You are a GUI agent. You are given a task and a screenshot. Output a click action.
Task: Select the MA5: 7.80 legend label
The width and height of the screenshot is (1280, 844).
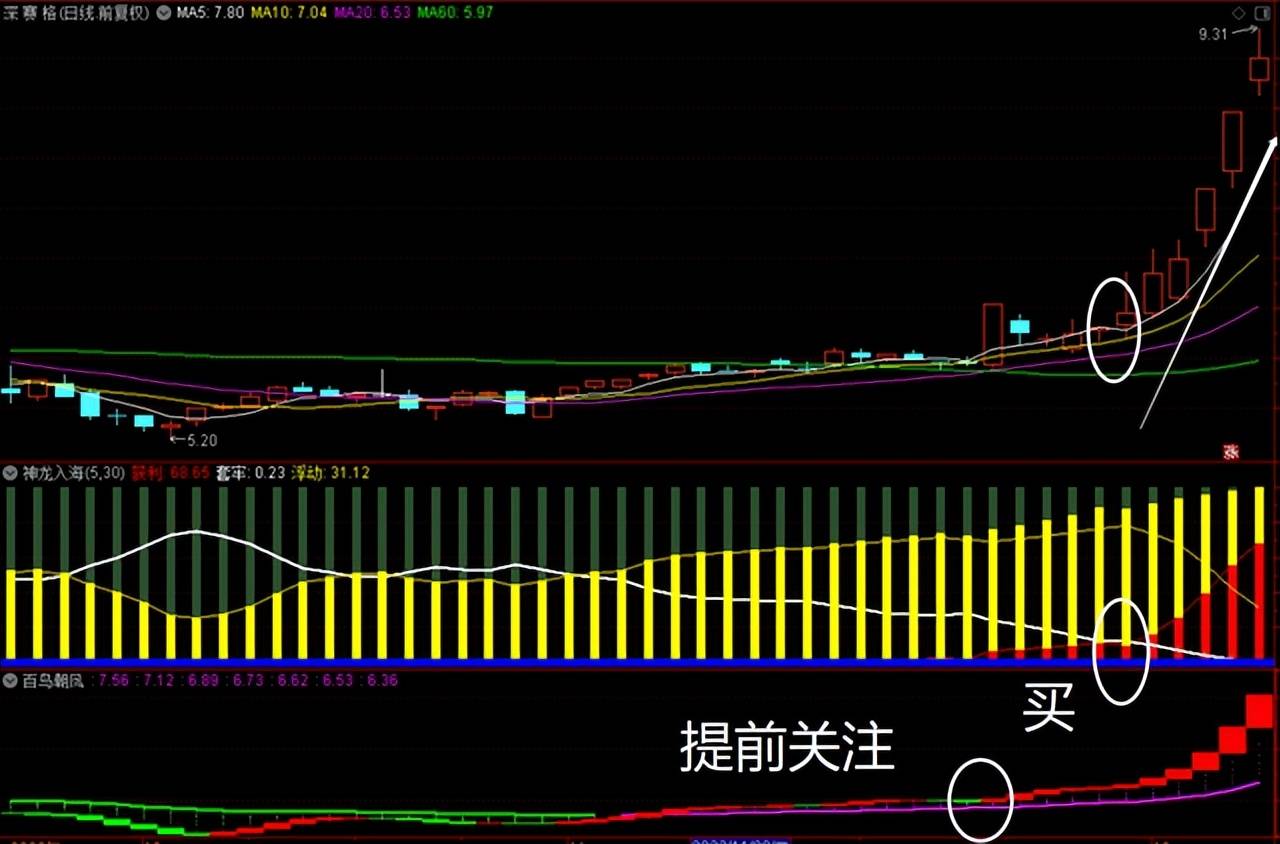point(210,13)
